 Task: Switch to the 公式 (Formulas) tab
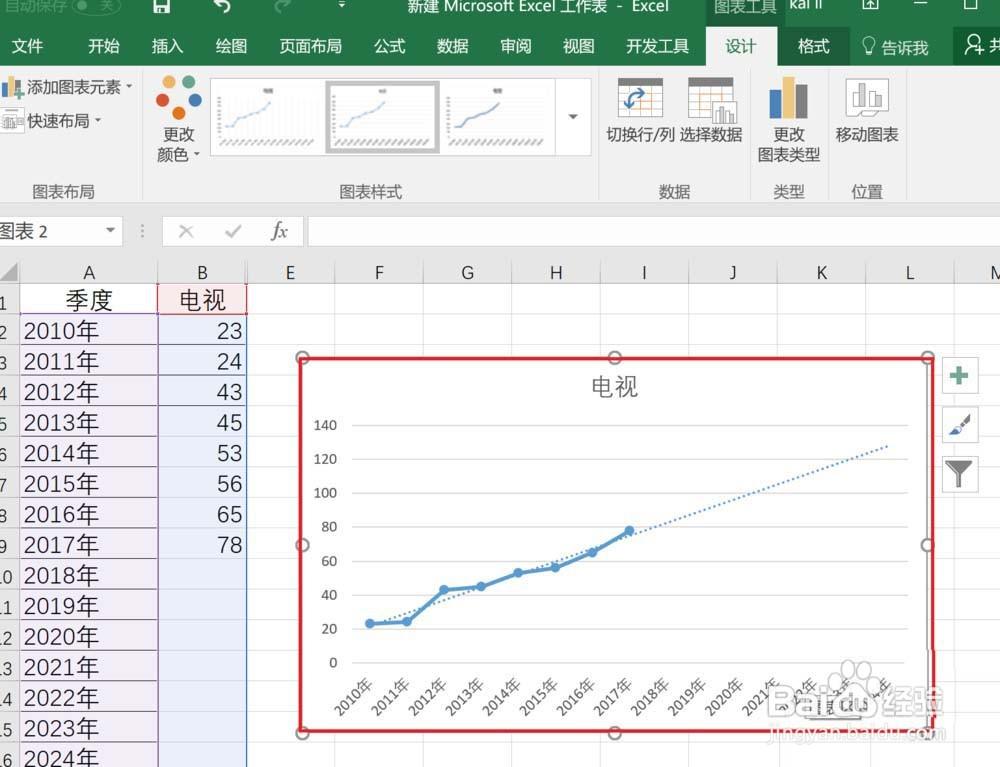click(390, 46)
